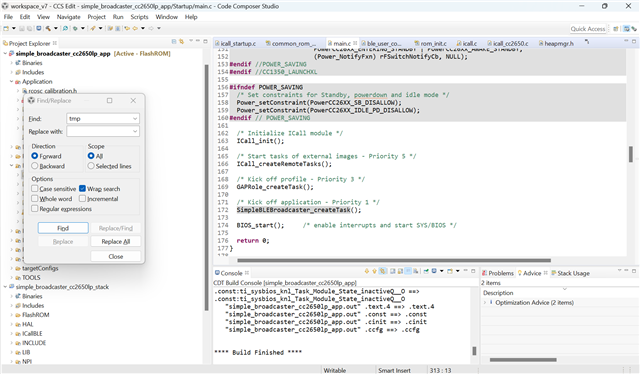Open the File menu
Viewport: 640px width, 374px height.
tap(8, 17)
